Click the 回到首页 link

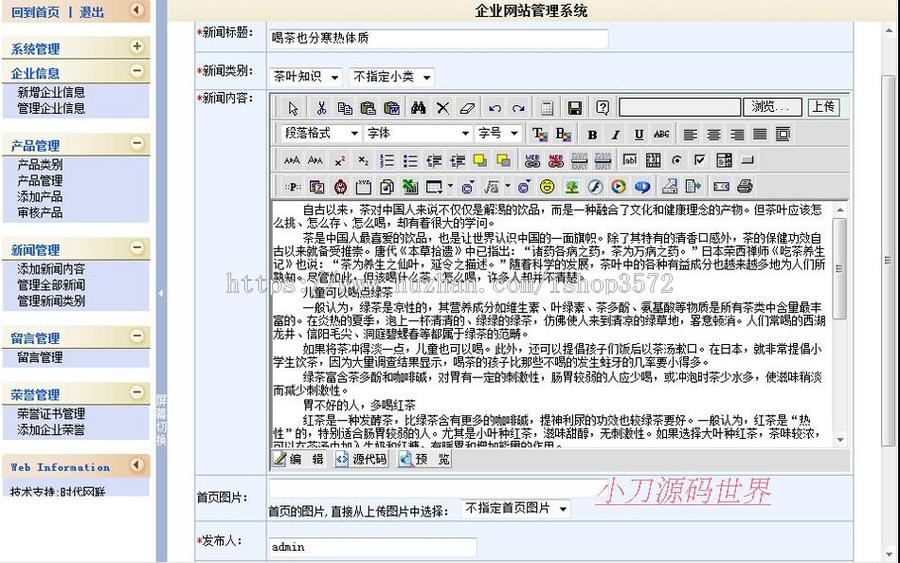tap(35, 12)
